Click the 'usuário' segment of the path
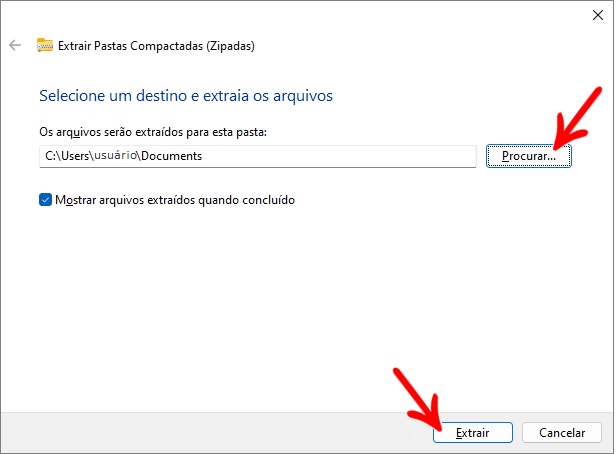 pyautogui.click(x=115, y=155)
